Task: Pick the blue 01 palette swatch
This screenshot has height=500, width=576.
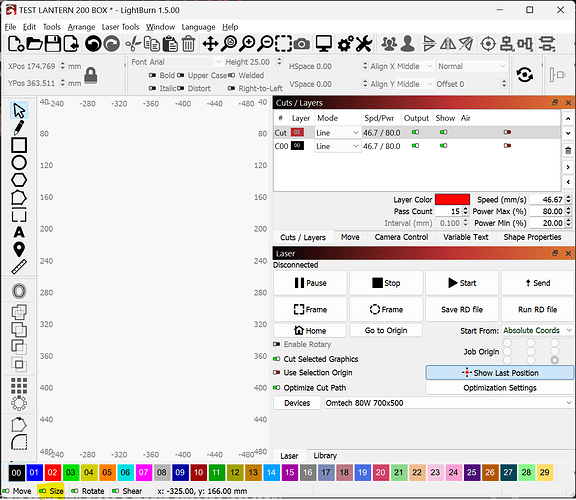Action: click(34, 472)
